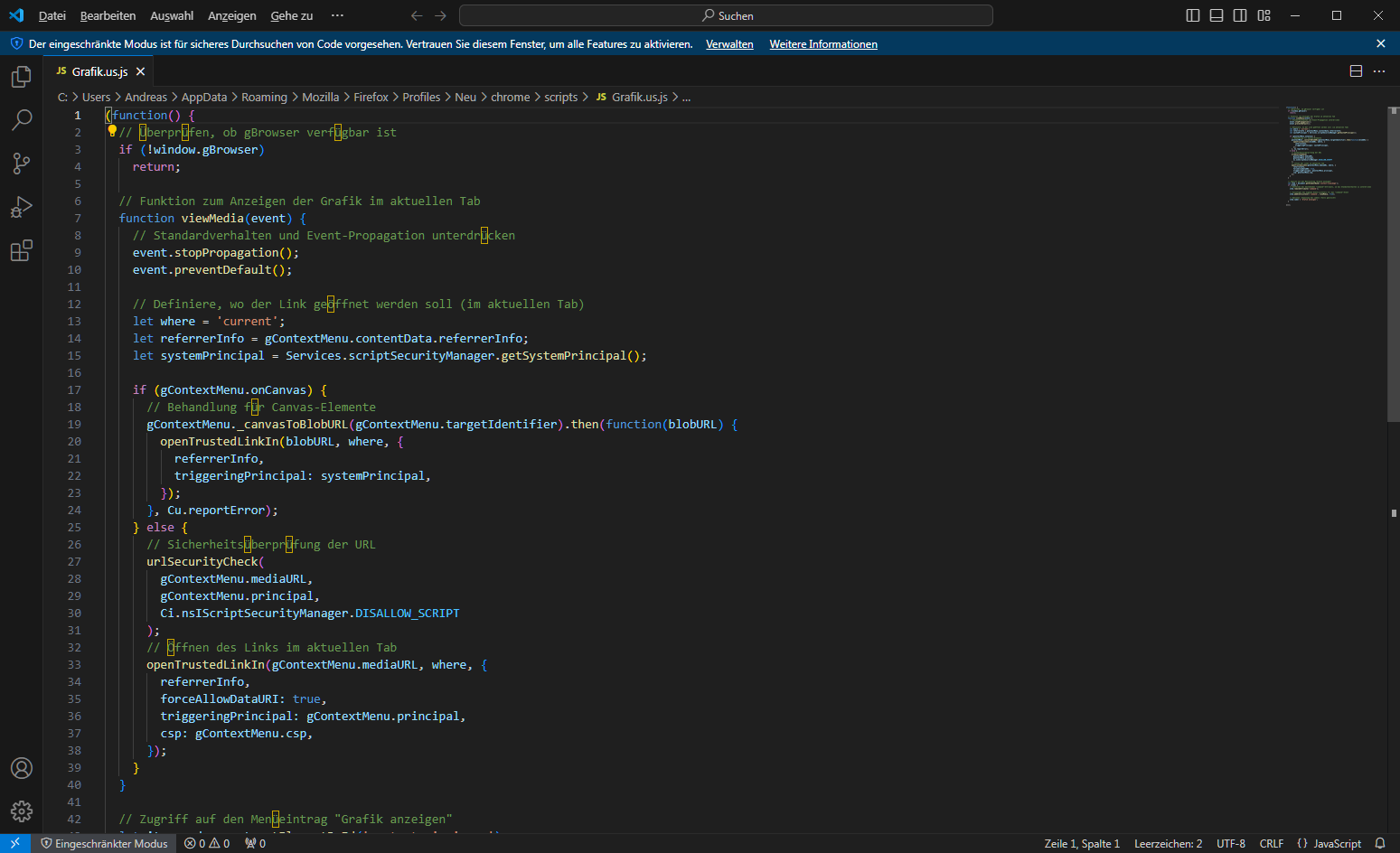The image size is (1400, 853).
Task: Open the Extensions view
Action: (22, 250)
